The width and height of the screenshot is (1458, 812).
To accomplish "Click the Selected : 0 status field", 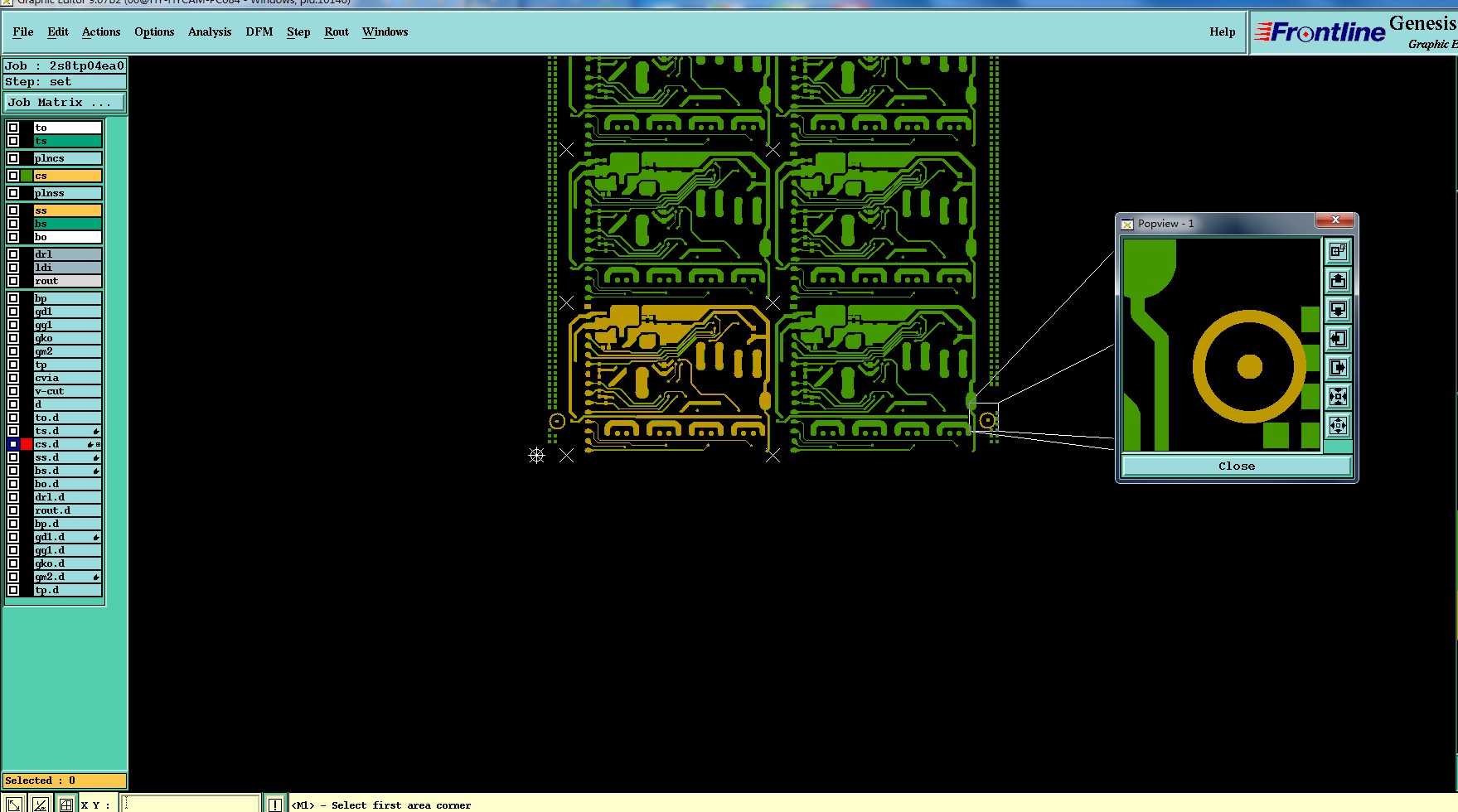I will pos(65,781).
